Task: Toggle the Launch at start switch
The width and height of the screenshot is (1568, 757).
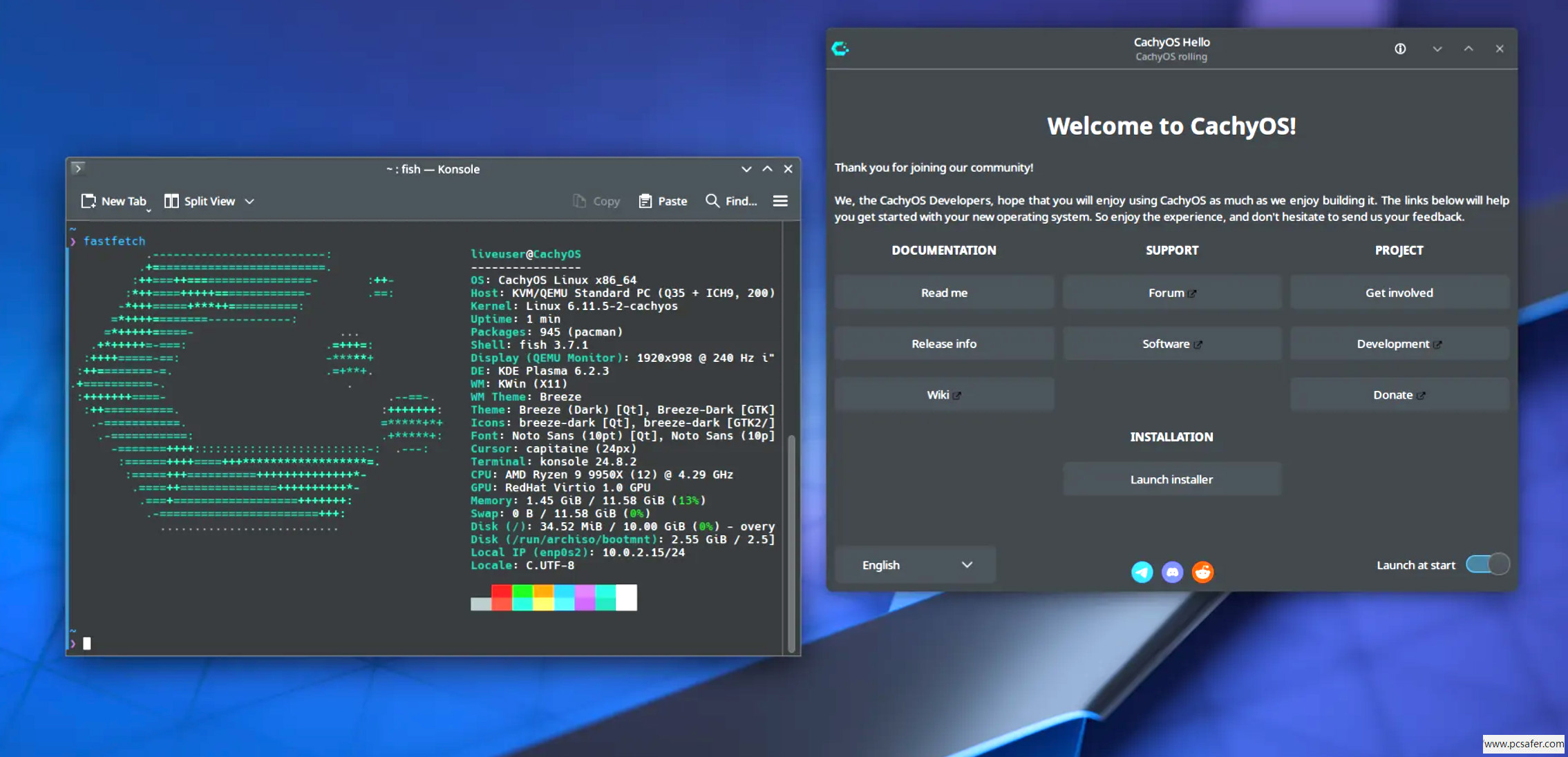Action: [1487, 564]
